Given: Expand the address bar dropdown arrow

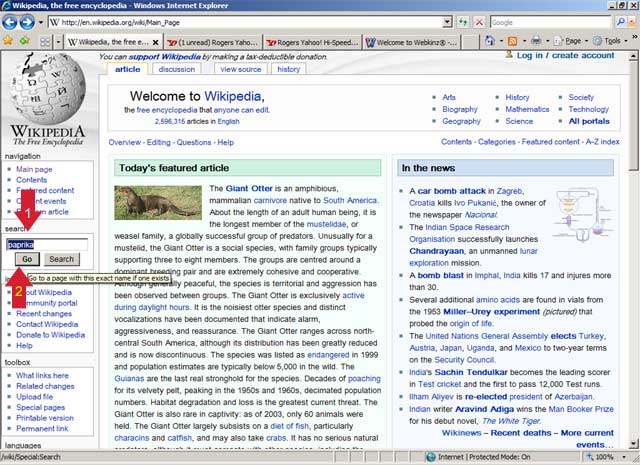Looking at the screenshot, I should coord(447,22).
